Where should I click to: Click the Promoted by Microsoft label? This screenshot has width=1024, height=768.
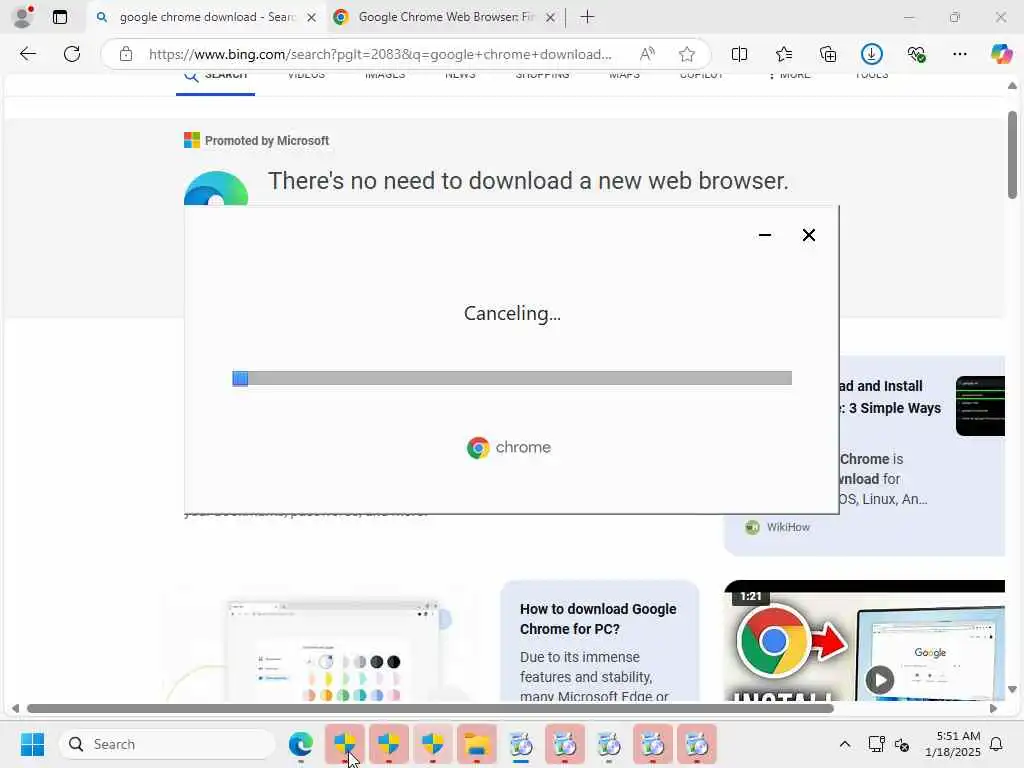266,140
